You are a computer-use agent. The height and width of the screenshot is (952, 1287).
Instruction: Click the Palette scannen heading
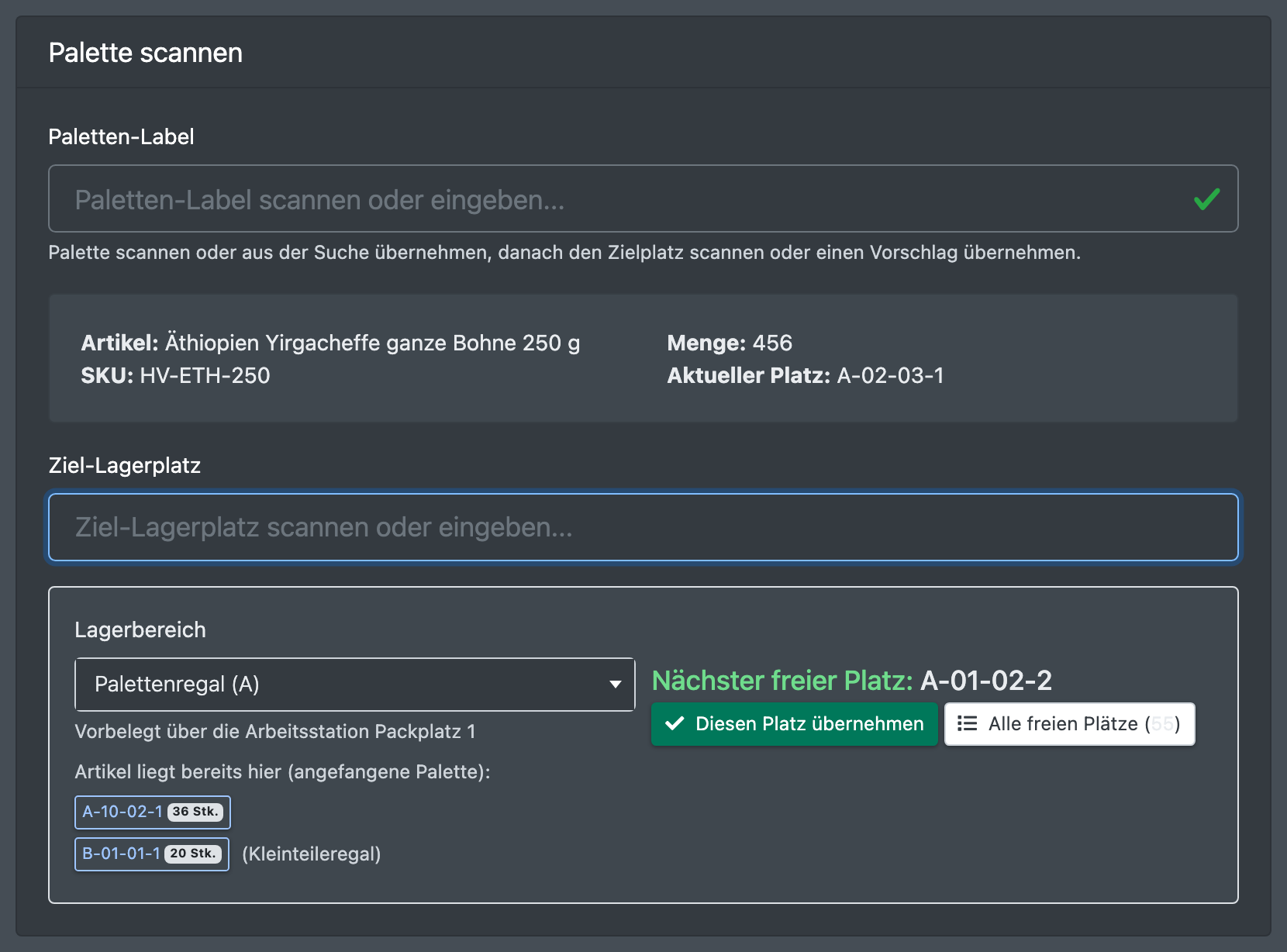coord(146,53)
